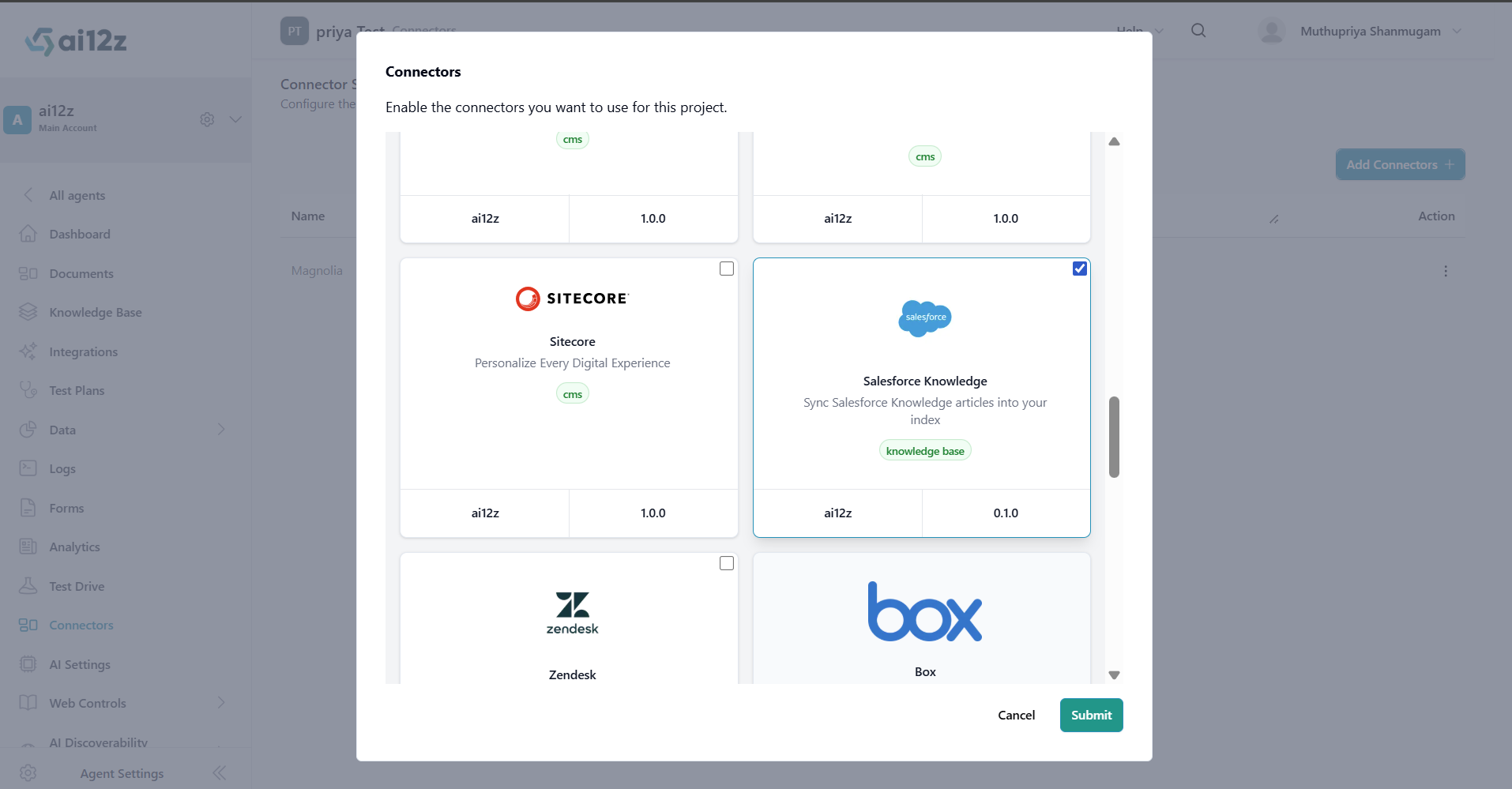Image resolution: width=1512 pixels, height=789 pixels.
Task: Click the Zendesk logo
Action: pyautogui.click(x=572, y=613)
